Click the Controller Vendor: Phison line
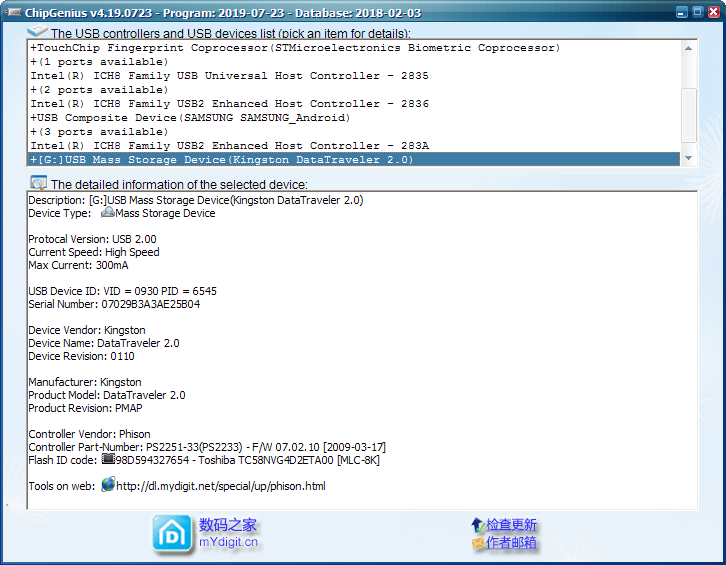The width and height of the screenshot is (726, 565). tap(89, 433)
